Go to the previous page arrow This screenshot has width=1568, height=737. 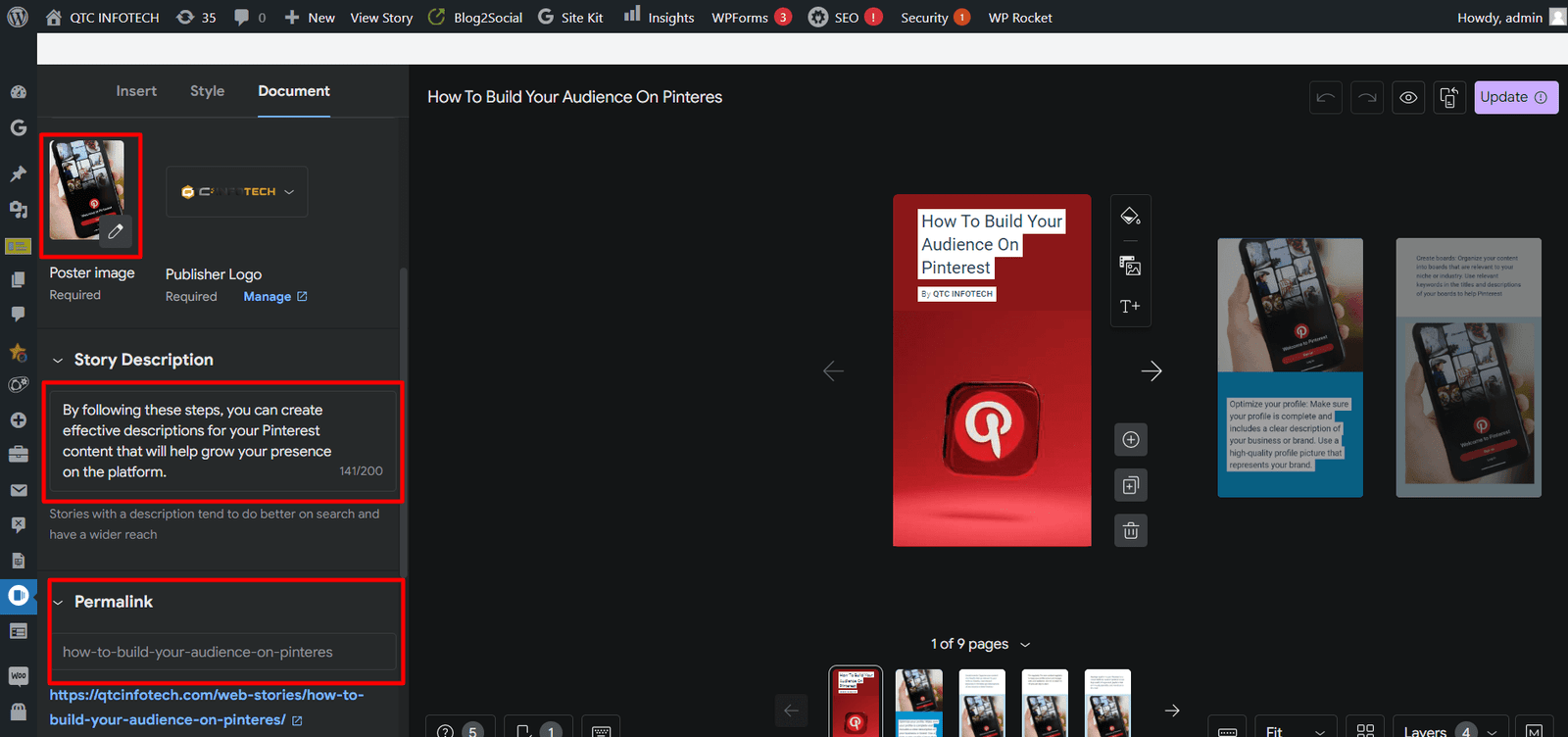click(x=833, y=370)
